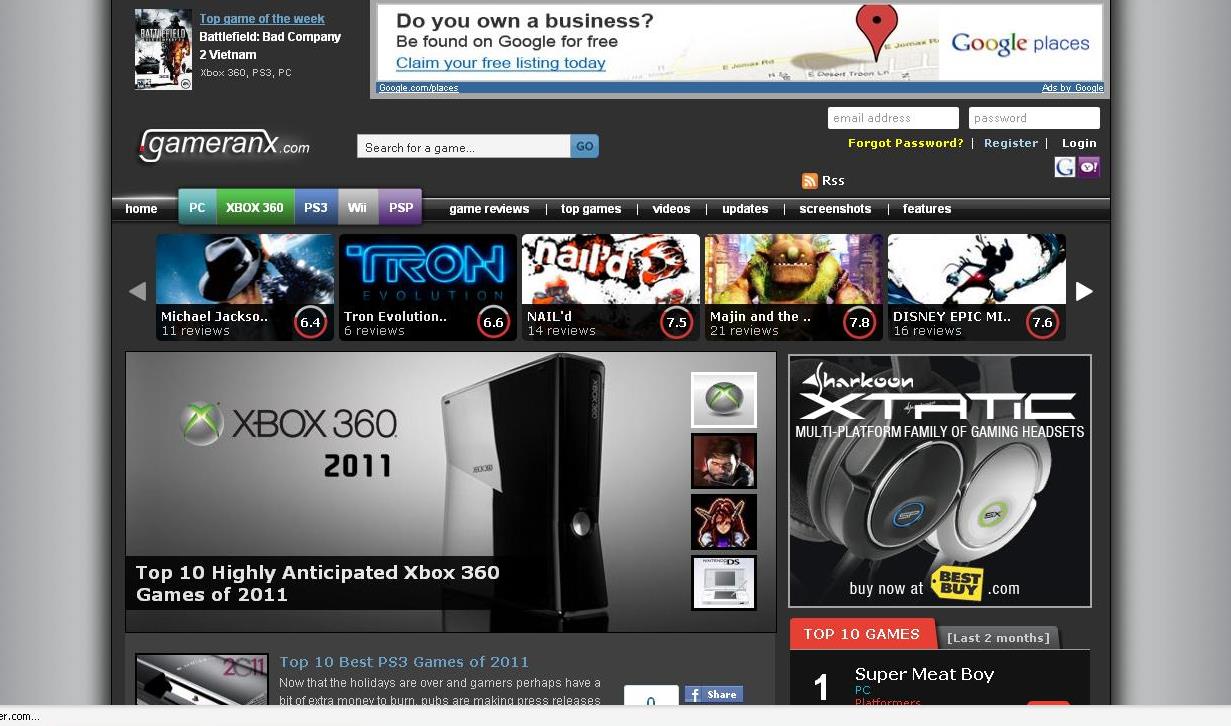Show previous games in carousel
The width and height of the screenshot is (1231, 726).
pyautogui.click(x=137, y=291)
